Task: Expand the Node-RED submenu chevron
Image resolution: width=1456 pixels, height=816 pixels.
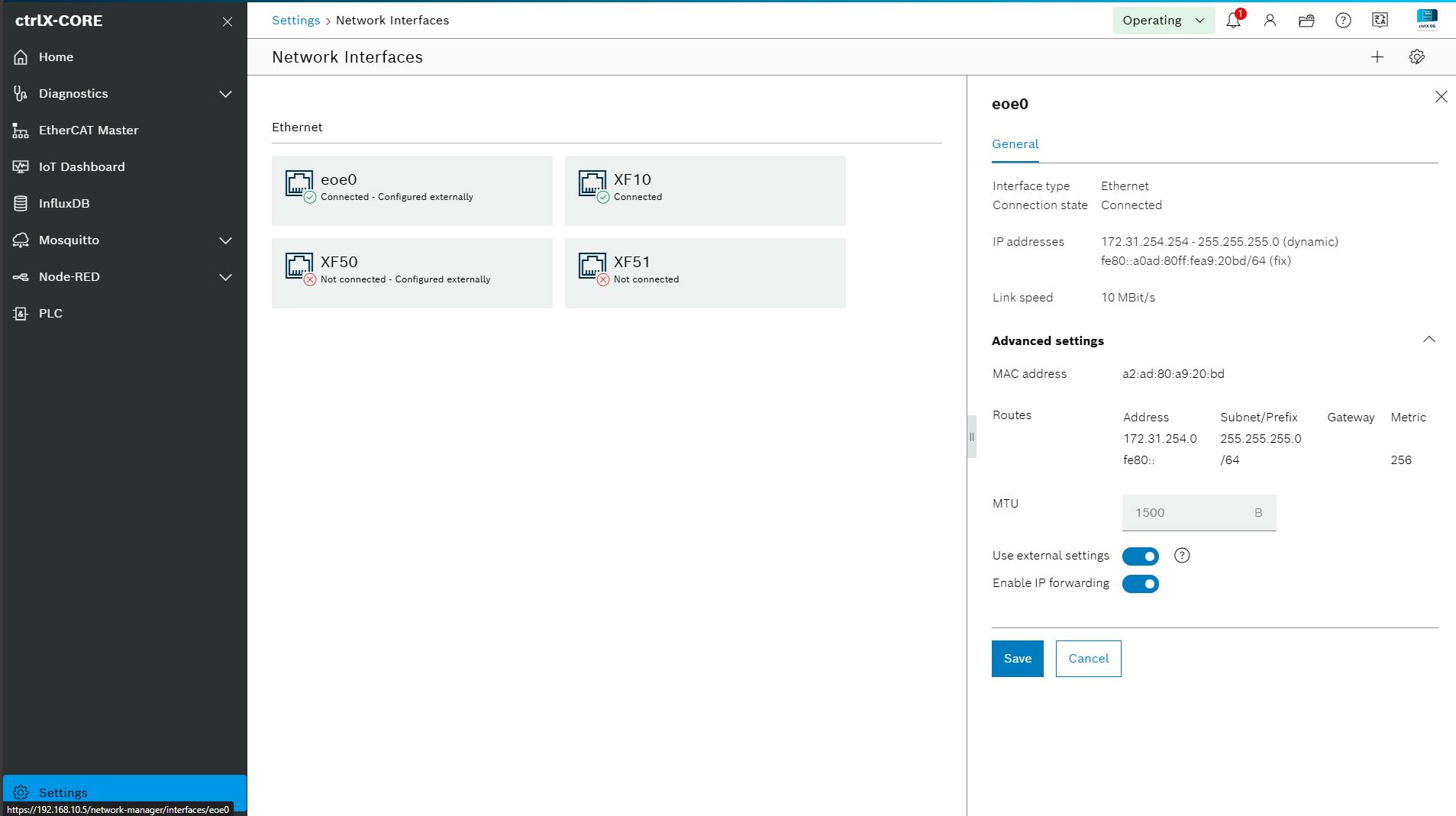Action: pos(225,277)
